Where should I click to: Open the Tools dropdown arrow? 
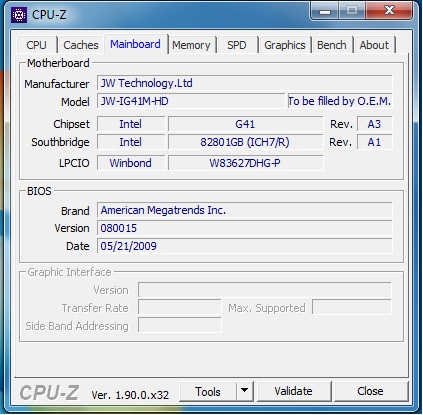tap(245, 391)
